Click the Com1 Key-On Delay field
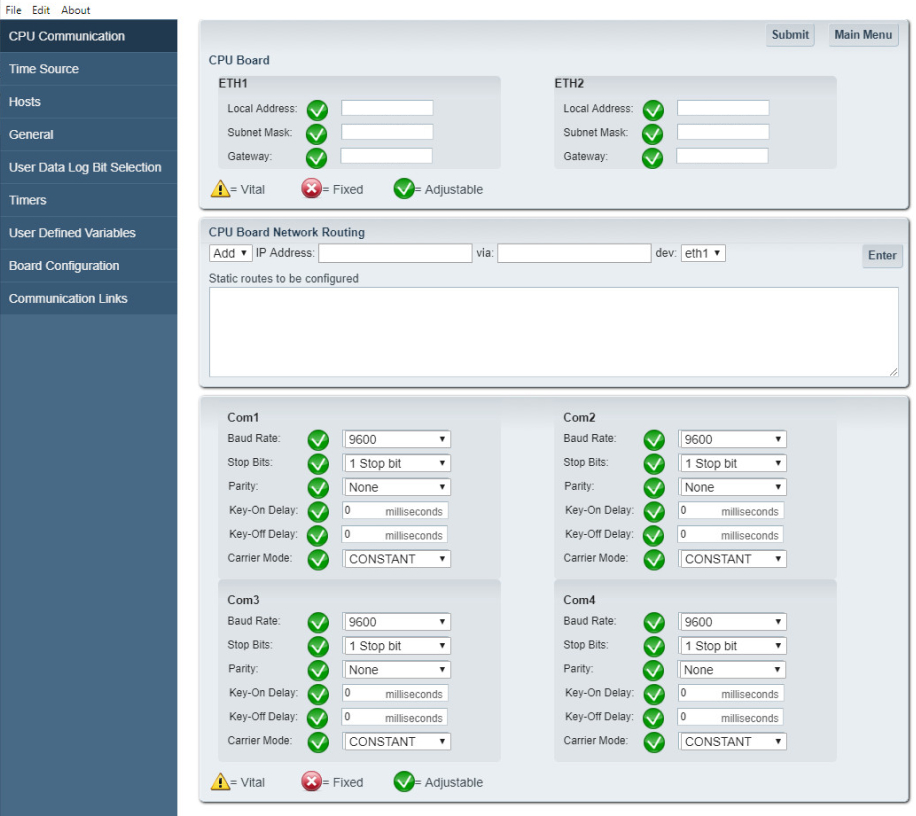916x816 pixels. coord(395,511)
